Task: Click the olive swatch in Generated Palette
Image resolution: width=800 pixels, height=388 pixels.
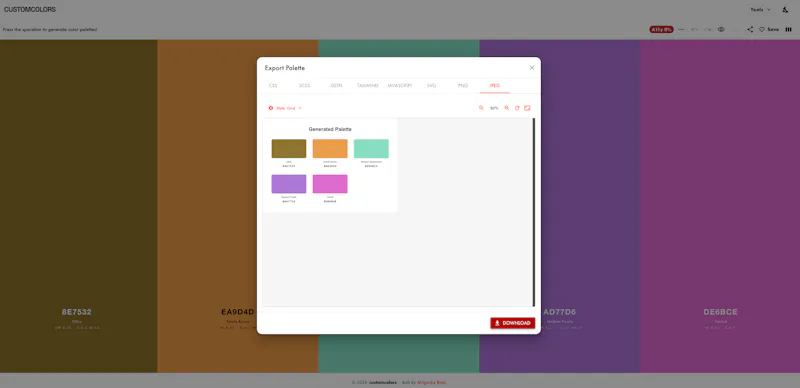Action: [x=289, y=149]
